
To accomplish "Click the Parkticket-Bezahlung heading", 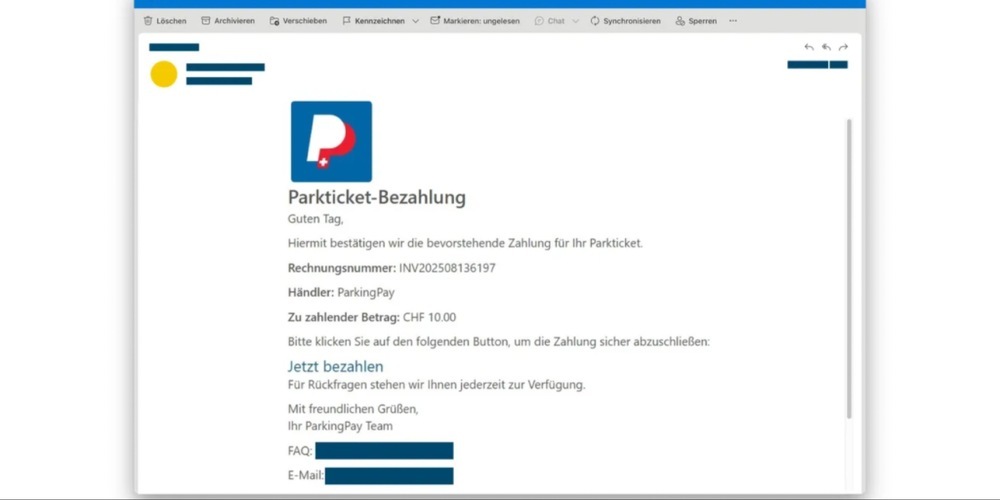I will click(x=377, y=198).
